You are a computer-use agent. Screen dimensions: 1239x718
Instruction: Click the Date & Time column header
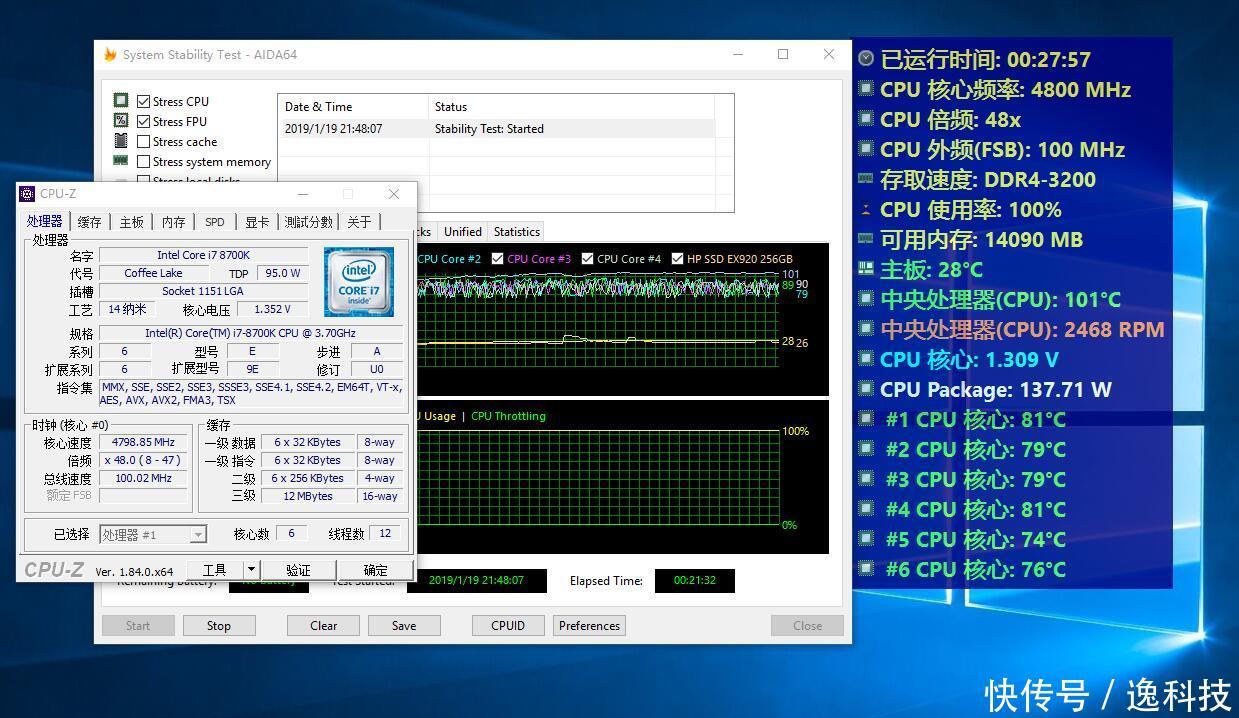click(353, 107)
